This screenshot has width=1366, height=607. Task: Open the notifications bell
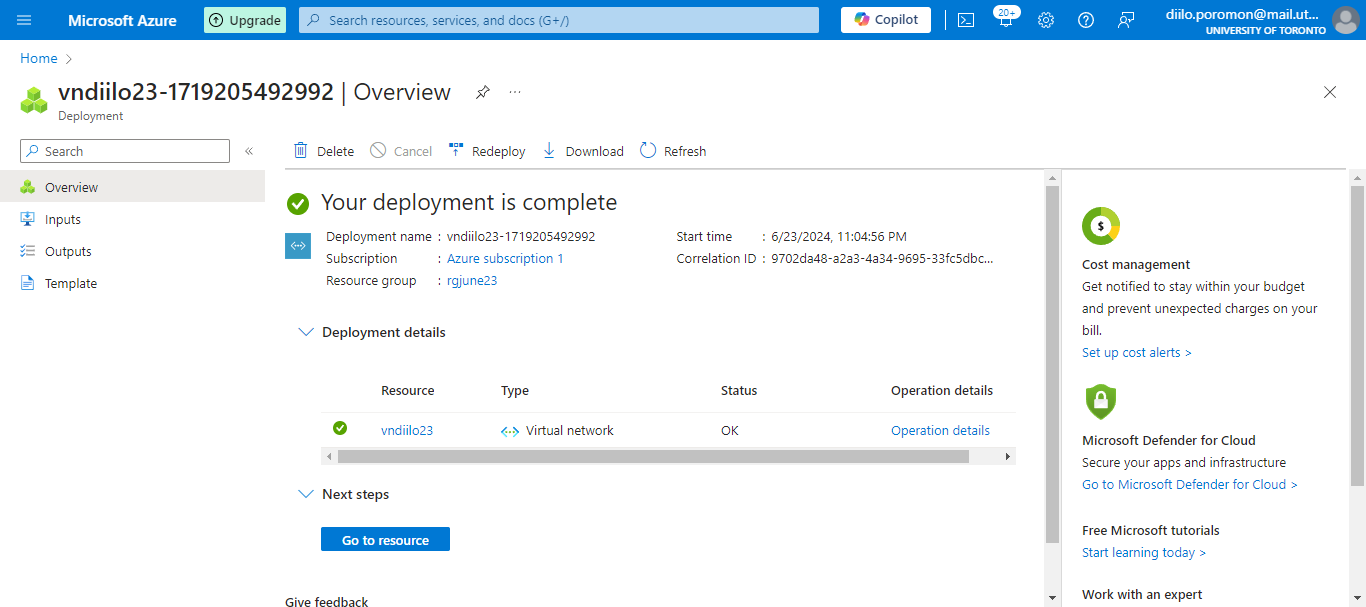[1006, 20]
